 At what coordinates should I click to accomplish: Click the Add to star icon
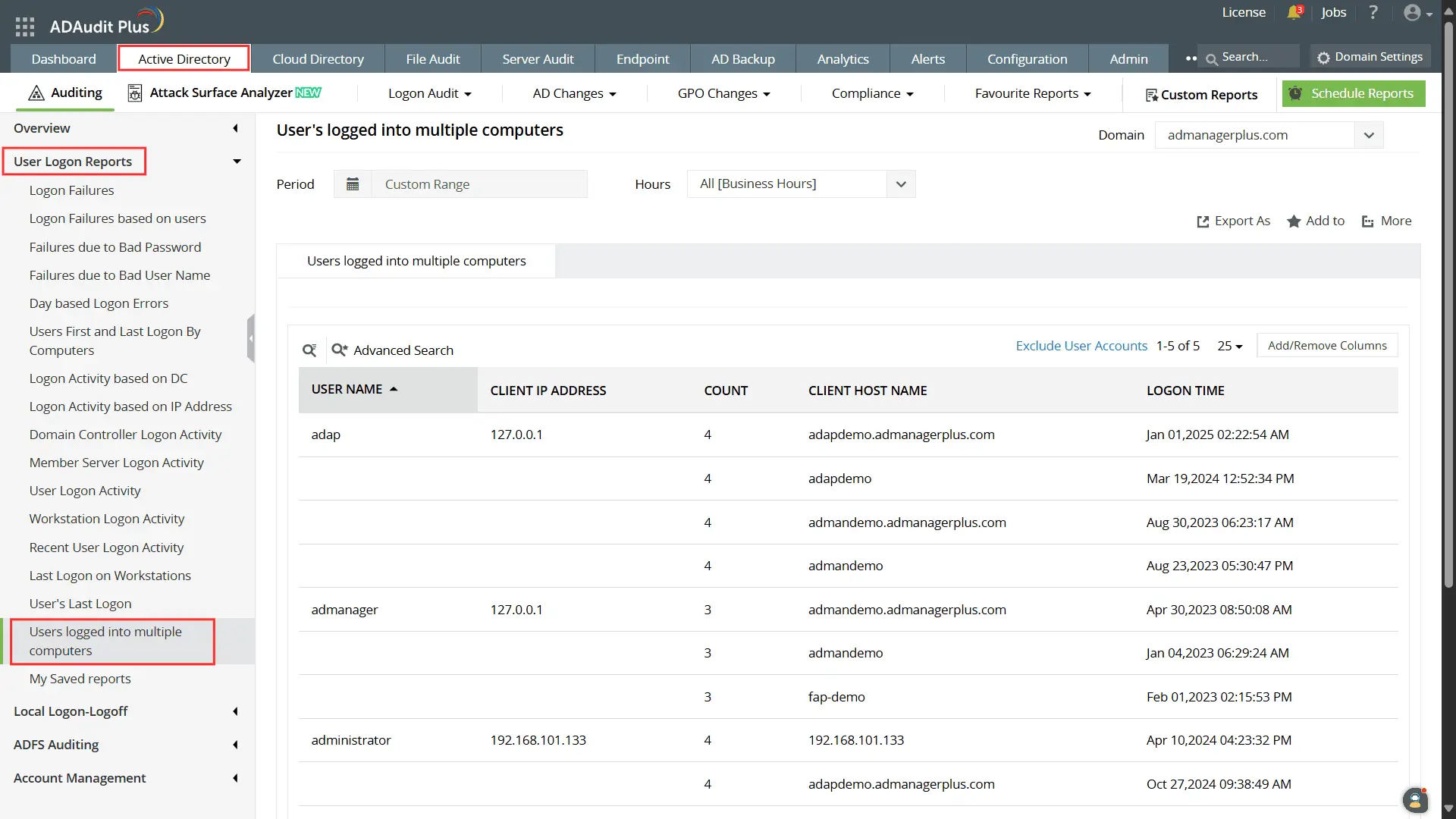pos(1294,221)
